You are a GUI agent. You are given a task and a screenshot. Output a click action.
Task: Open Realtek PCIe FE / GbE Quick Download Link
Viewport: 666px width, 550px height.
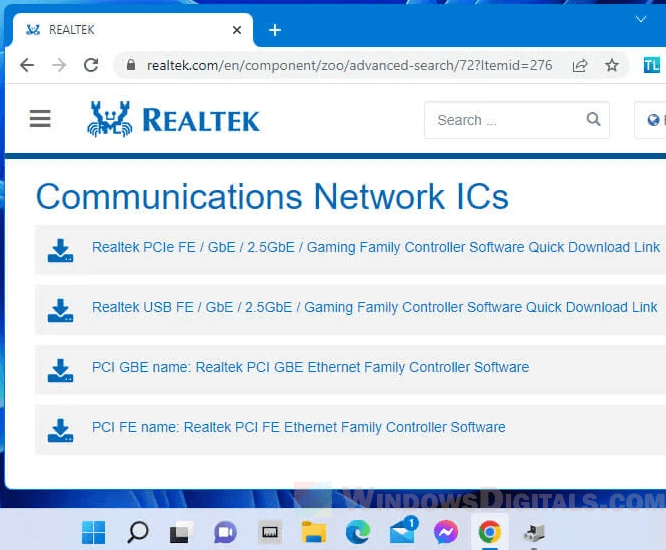click(x=375, y=247)
